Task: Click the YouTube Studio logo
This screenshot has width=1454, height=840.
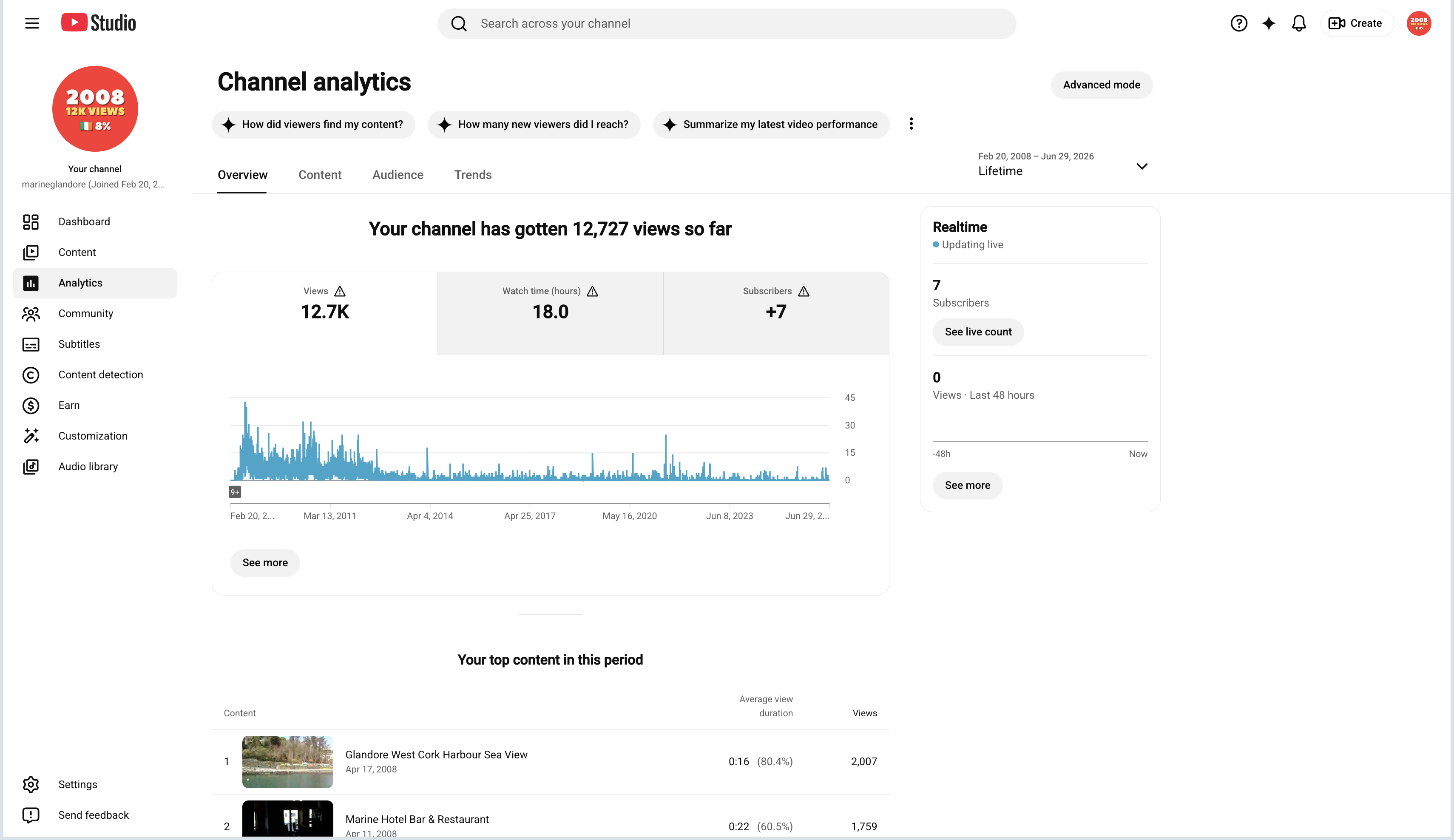Action: [x=99, y=23]
